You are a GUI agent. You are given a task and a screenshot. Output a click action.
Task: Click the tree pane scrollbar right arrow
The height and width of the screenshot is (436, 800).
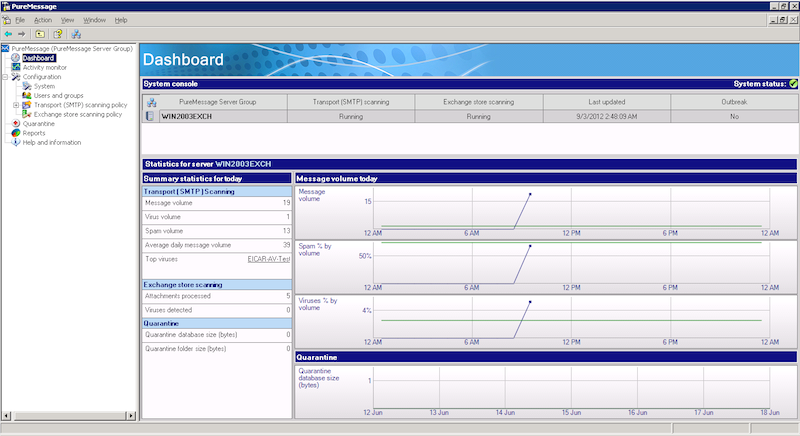pos(131,416)
